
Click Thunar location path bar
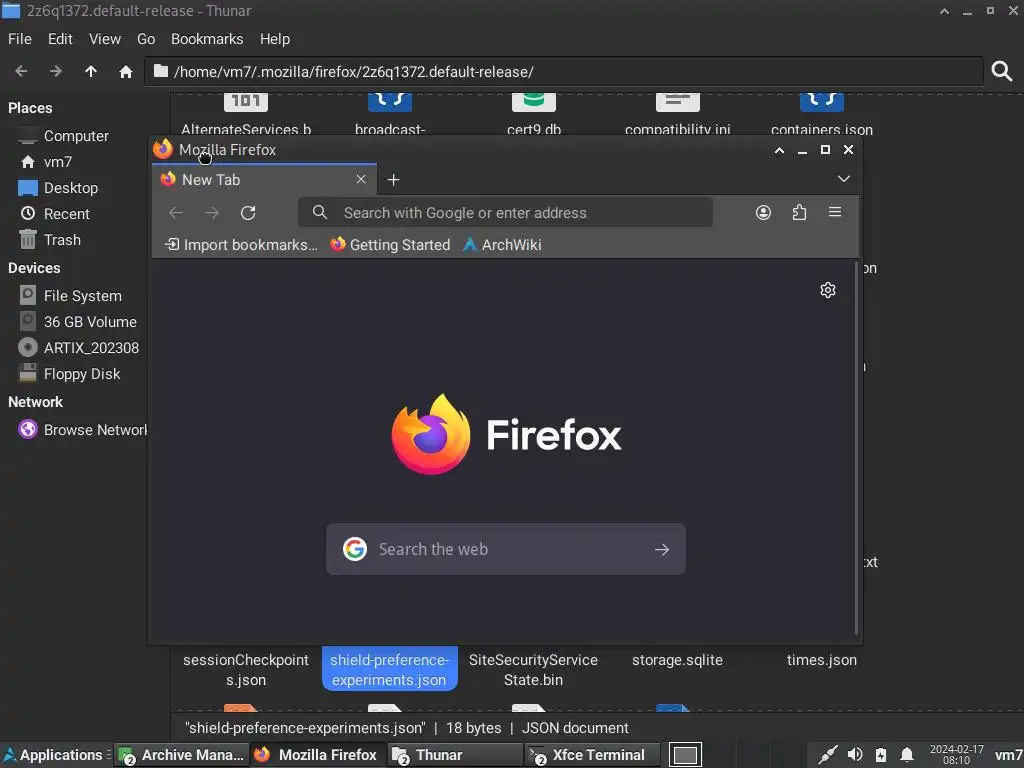coord(564,72)
